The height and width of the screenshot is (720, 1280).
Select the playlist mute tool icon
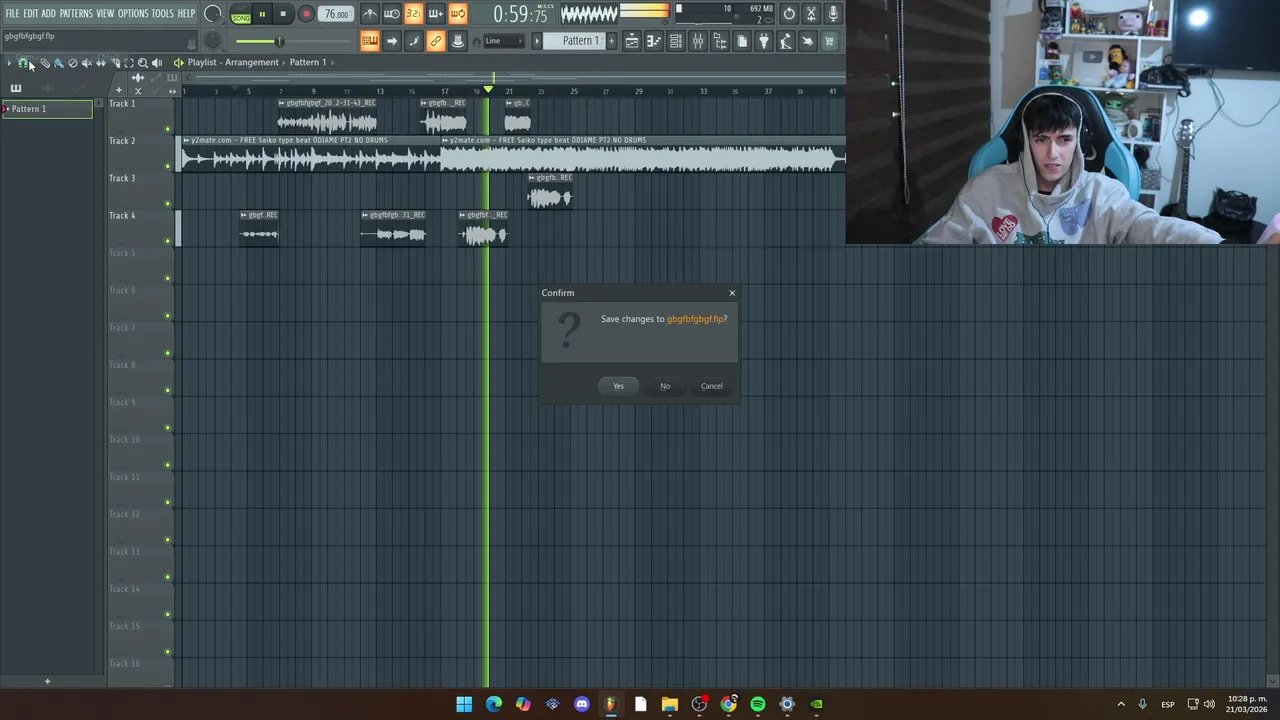[x=87, y=63]
